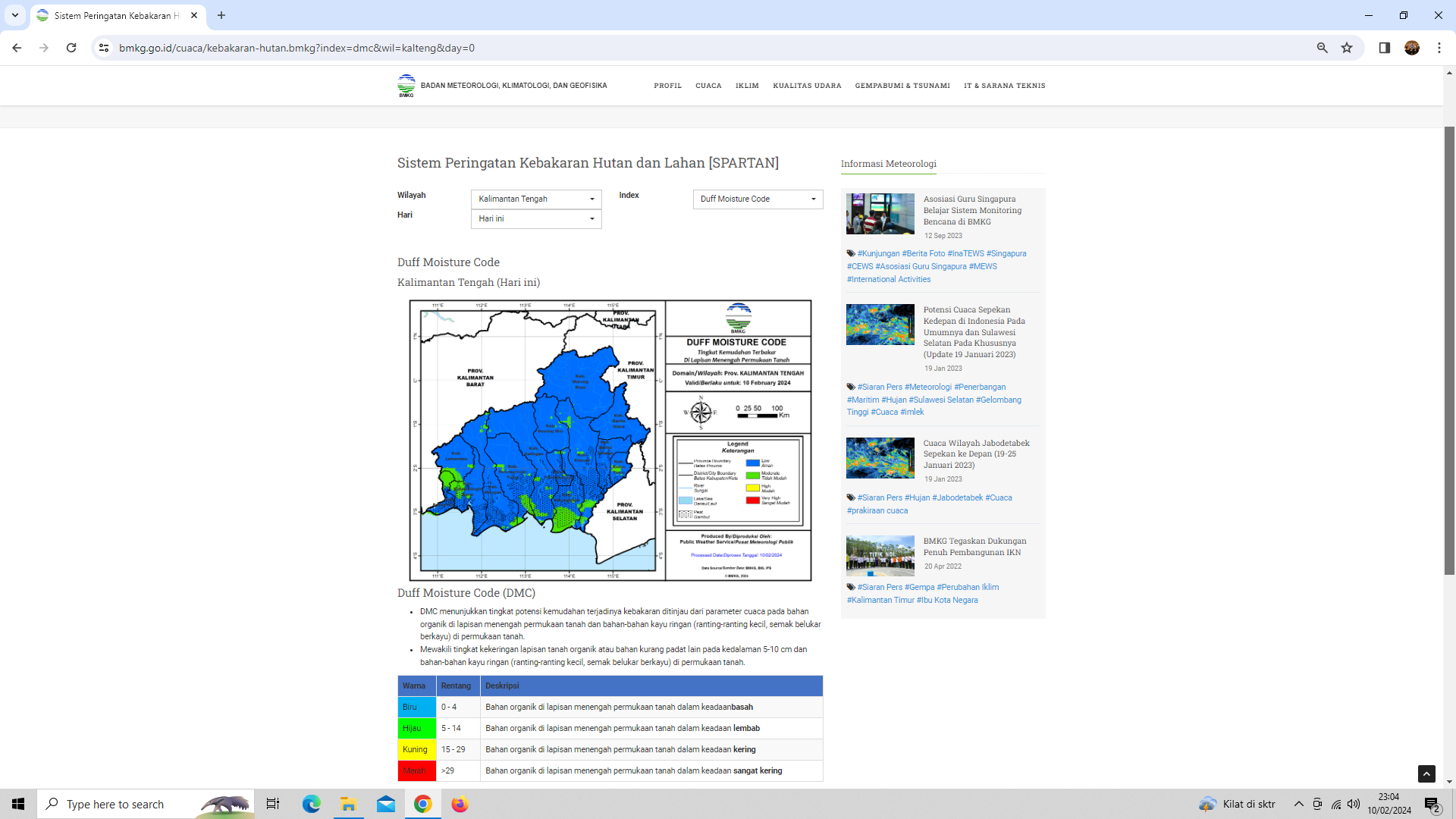Switch to Chrome on taskbar
Viewport: 1456px width, 819px height.
click(x=422, y=804)
